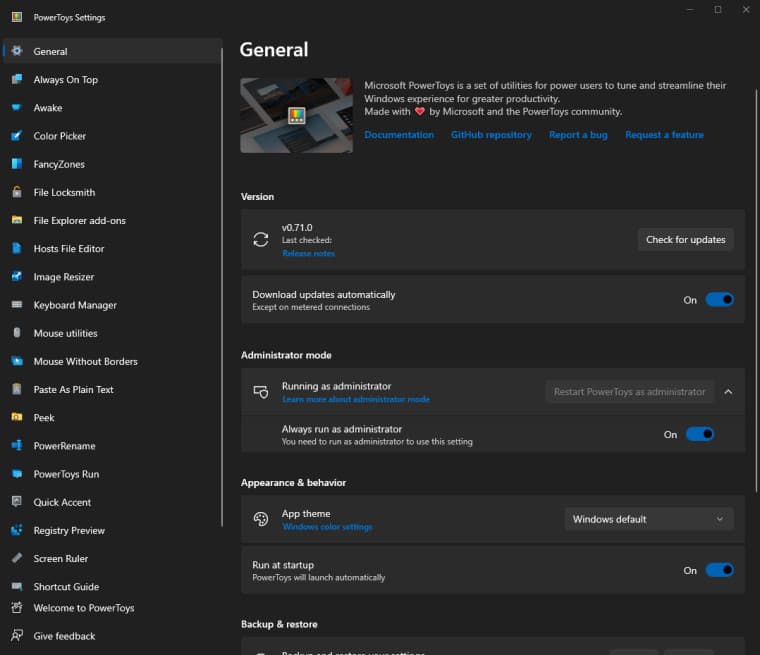Click the main content vertical scrollbar
The width and height of the screenshot is (760, 655).
[755, 300]
